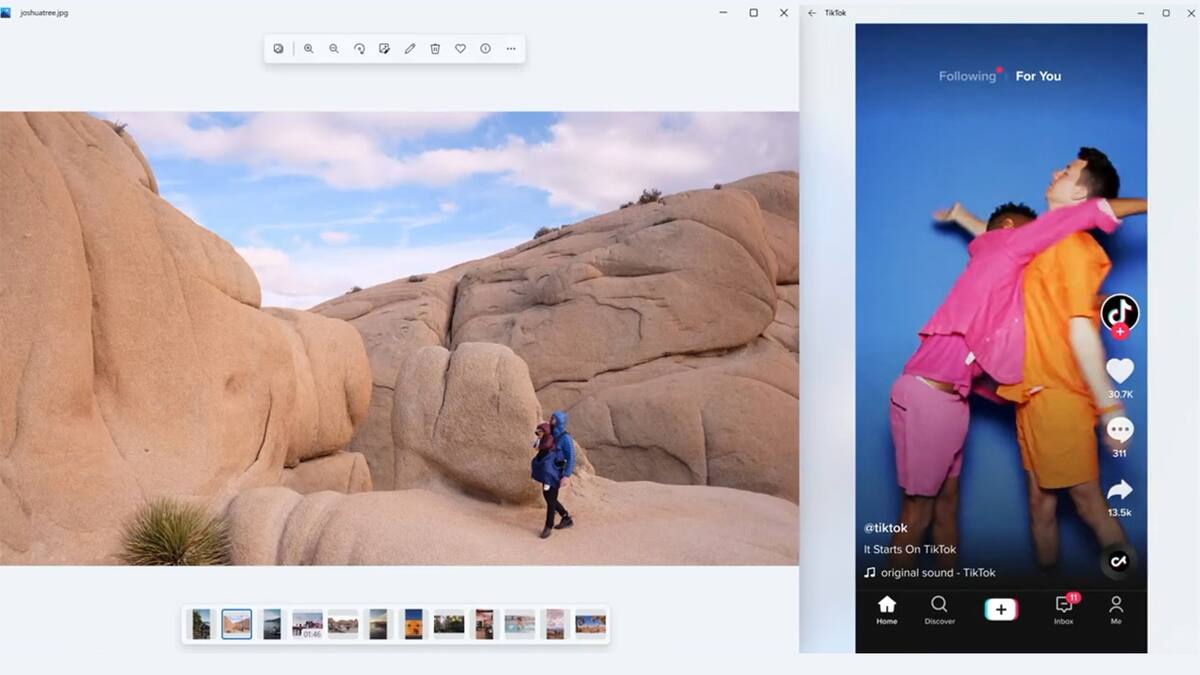Go to the Home tab in TikTok
This screenshot has width=1200, height=675.
(887, 610)
